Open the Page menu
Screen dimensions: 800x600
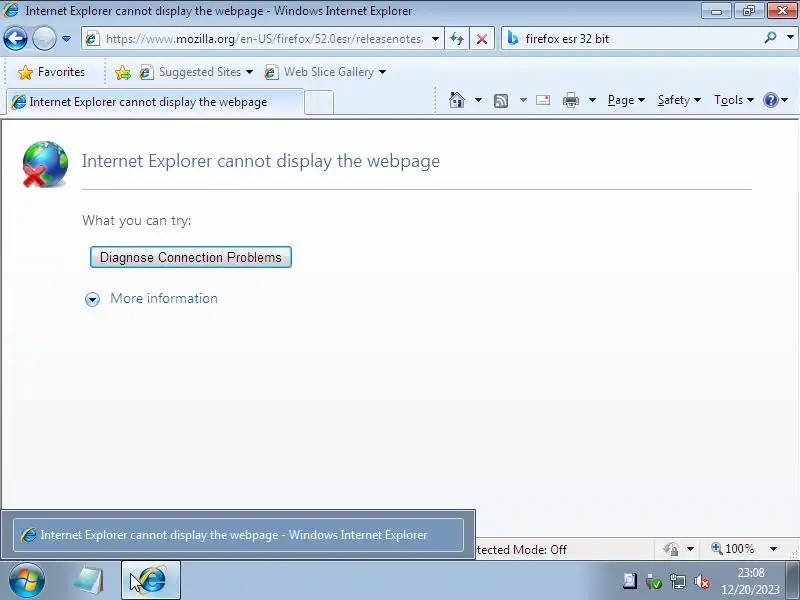click(x=626, y=100)
